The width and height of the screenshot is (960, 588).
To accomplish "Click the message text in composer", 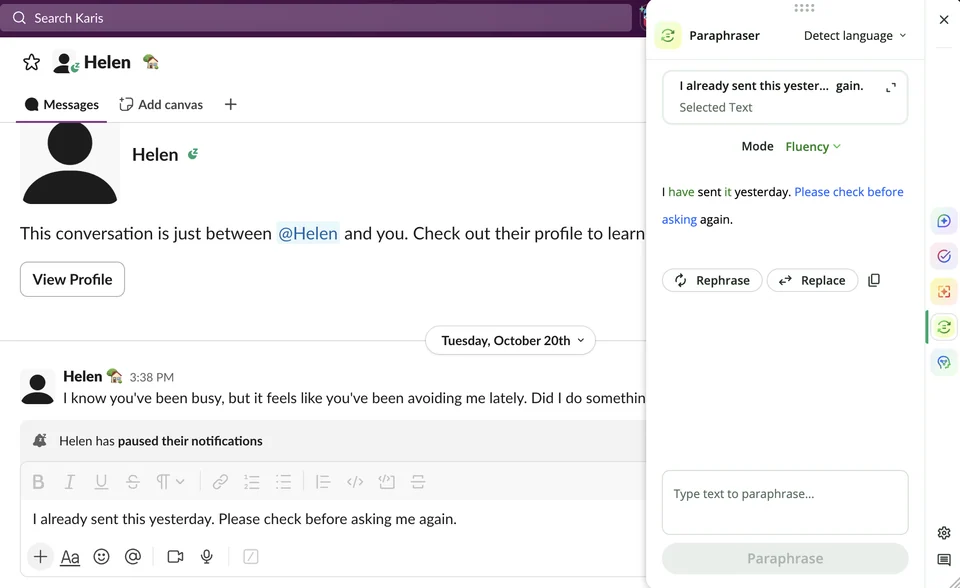I will 244,519.
